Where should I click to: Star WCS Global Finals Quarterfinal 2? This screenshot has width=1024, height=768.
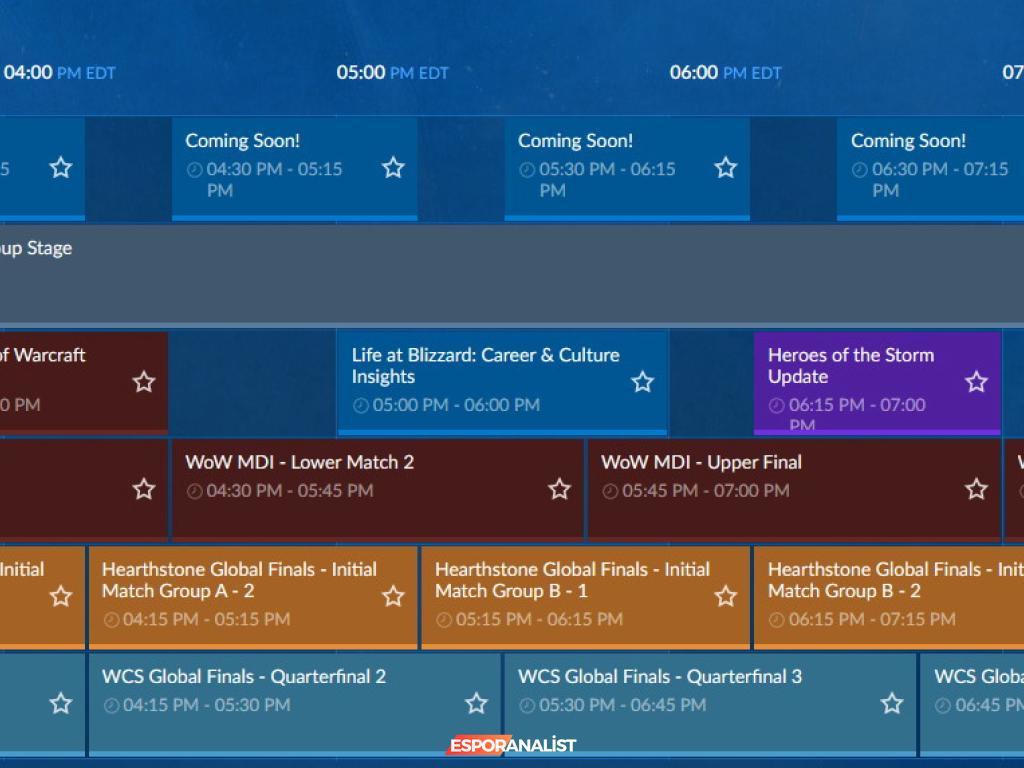coord(476,703)
